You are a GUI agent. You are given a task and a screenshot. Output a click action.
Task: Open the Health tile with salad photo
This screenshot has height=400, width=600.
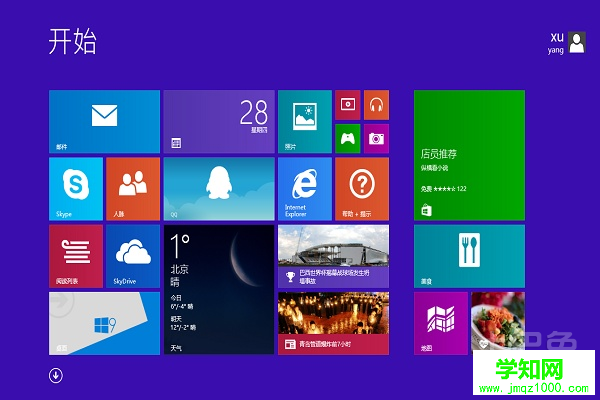click(498, 322)
